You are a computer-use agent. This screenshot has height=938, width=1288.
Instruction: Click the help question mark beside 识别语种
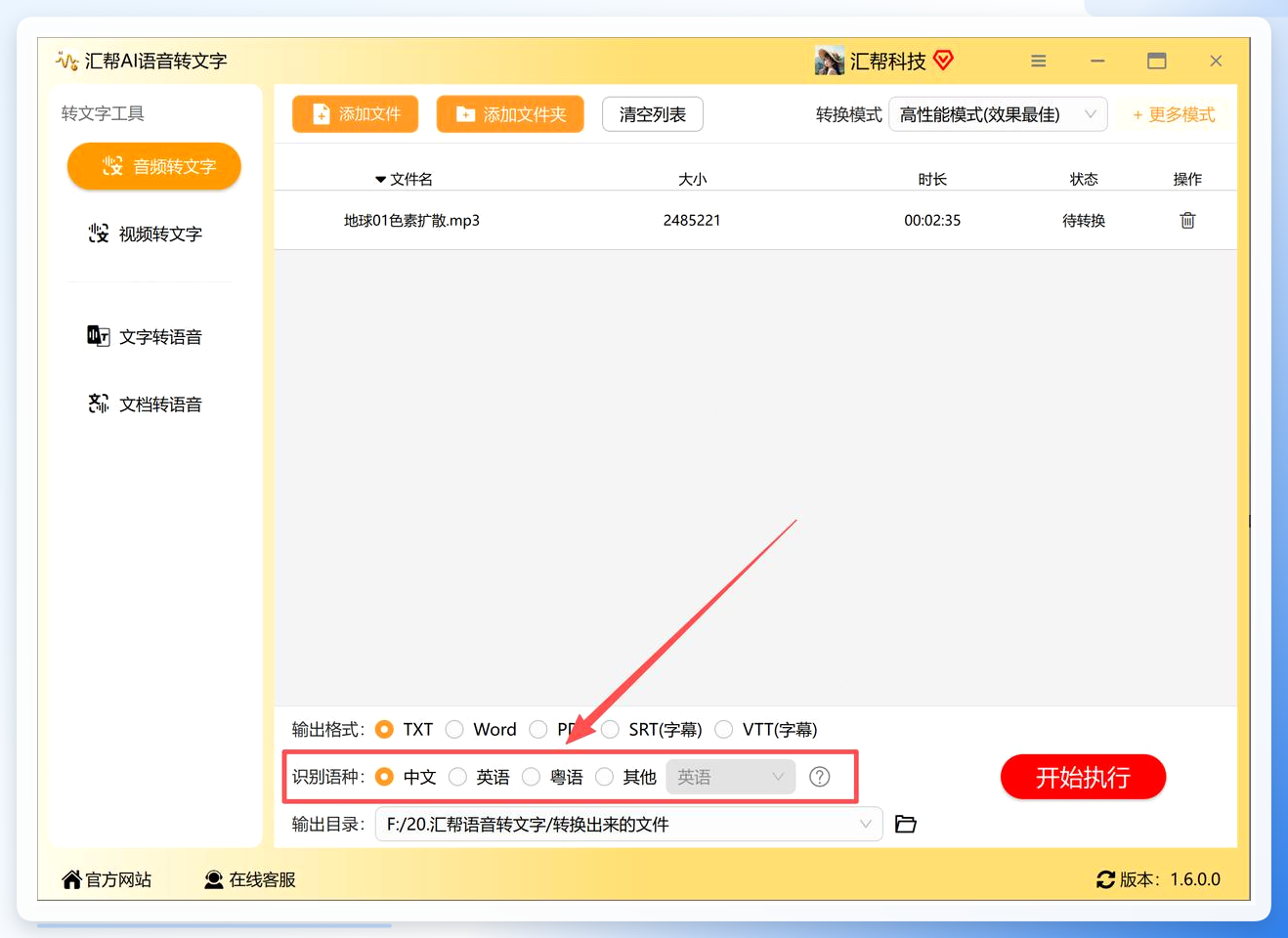[820, 777]
